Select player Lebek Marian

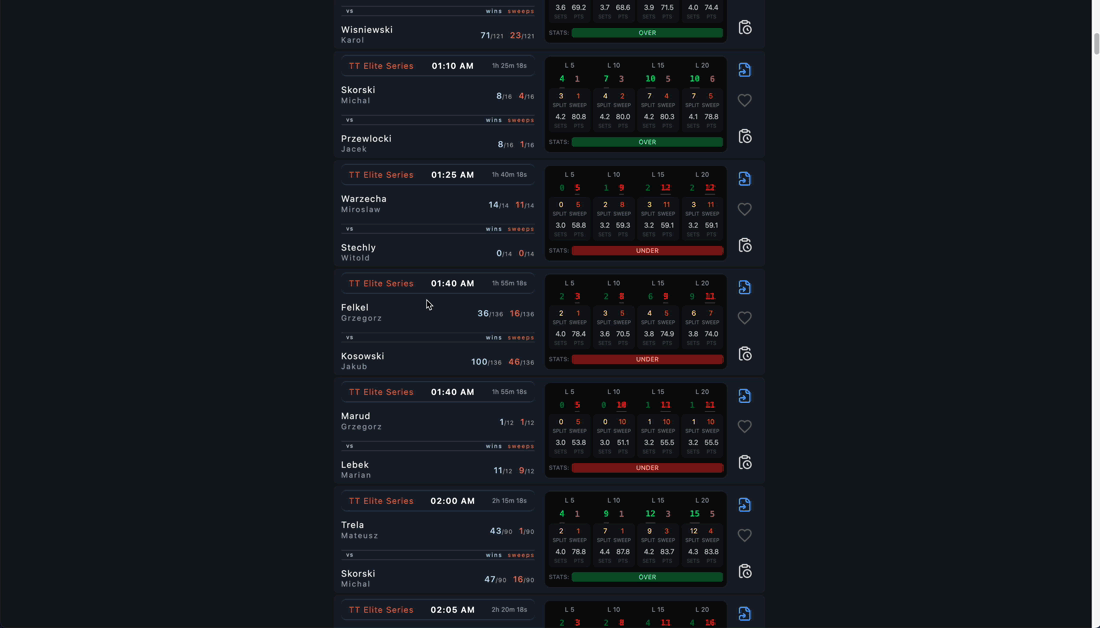[356, 469]
